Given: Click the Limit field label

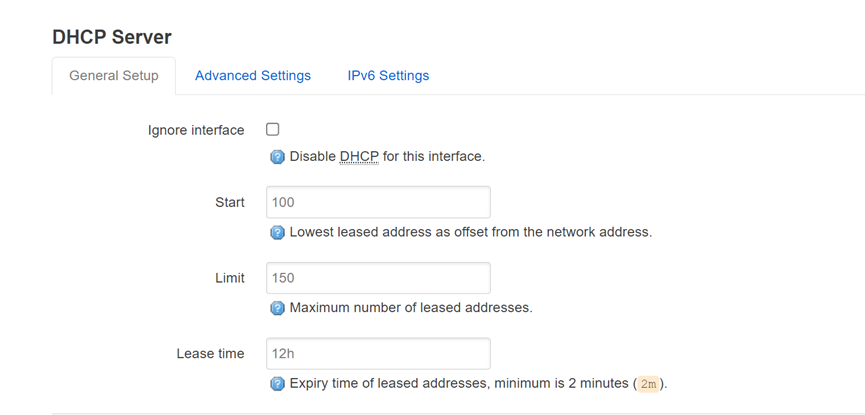Looking at the screenshot, I should (x=230, y=278).
